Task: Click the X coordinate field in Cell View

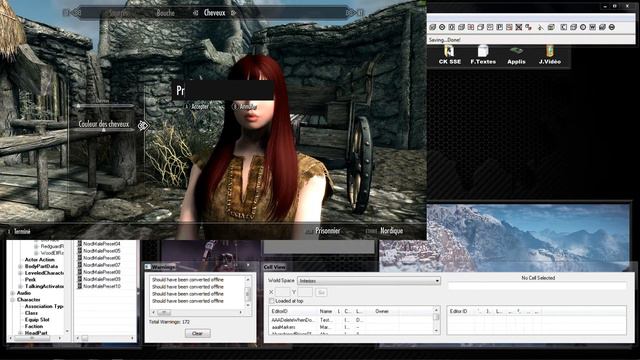Action: pos(282,292)
